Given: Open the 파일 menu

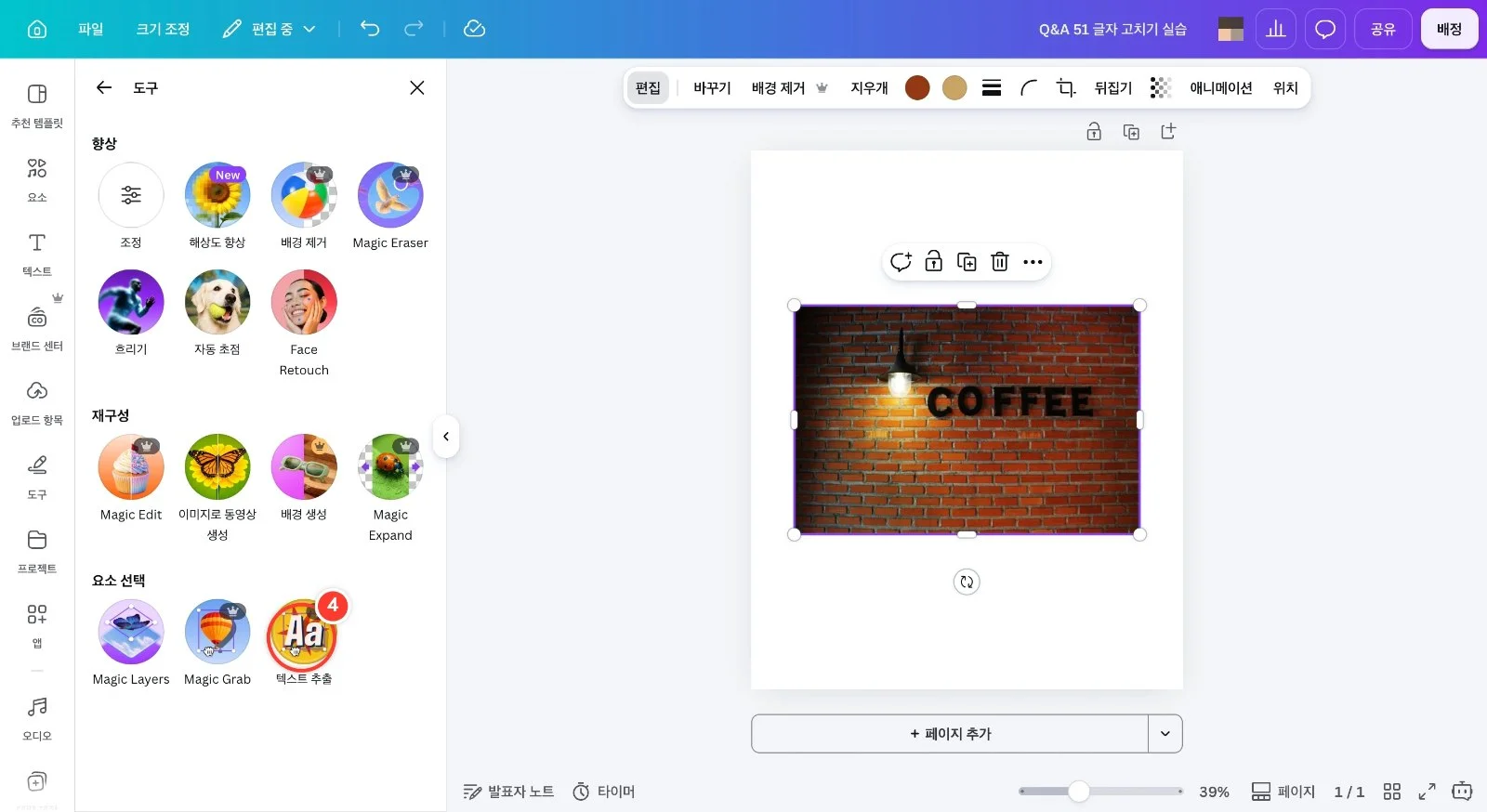Looking at the screenshot, I should [x=91, y=29].
